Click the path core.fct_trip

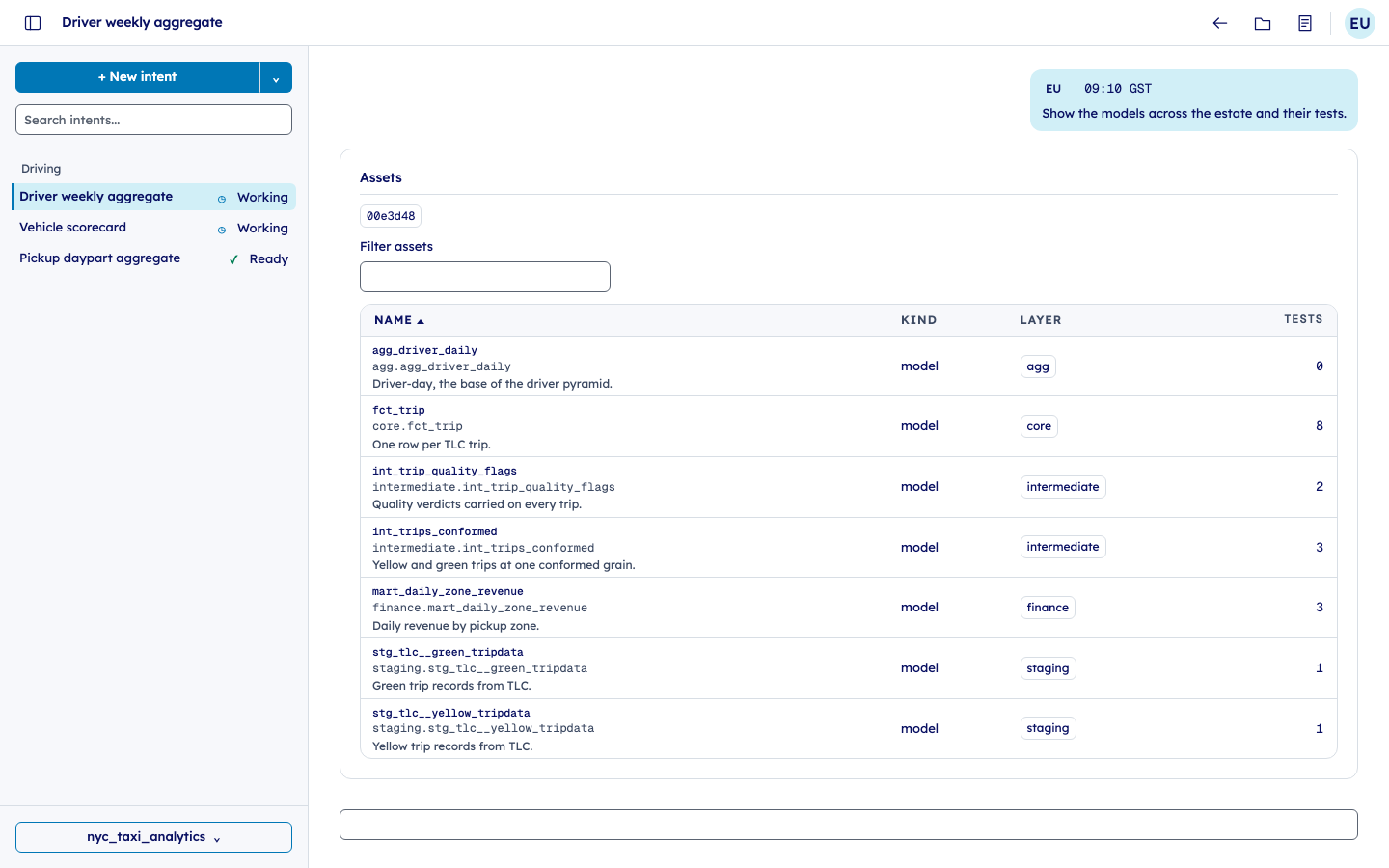418,426
